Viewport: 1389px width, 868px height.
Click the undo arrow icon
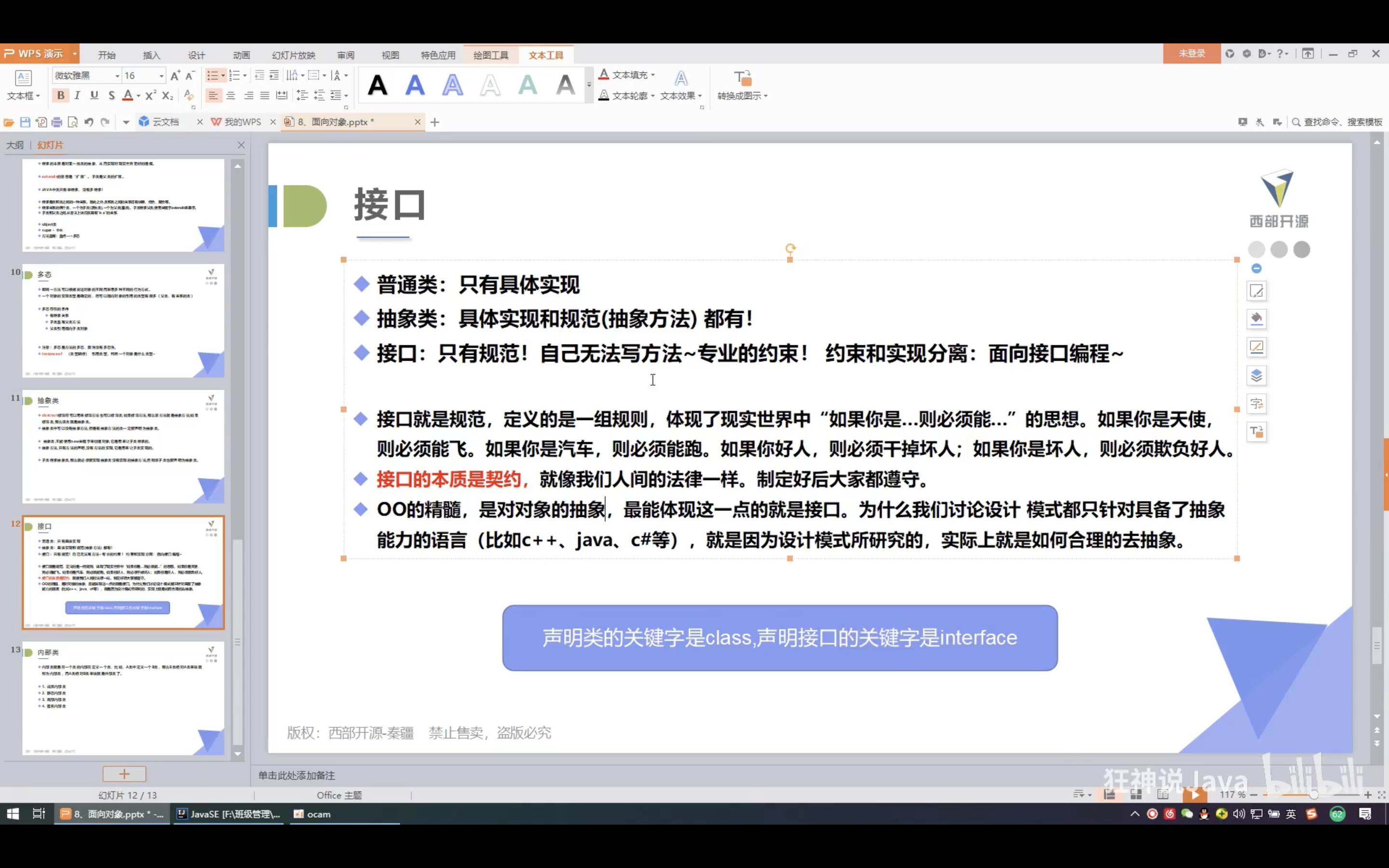coord(88,122)
